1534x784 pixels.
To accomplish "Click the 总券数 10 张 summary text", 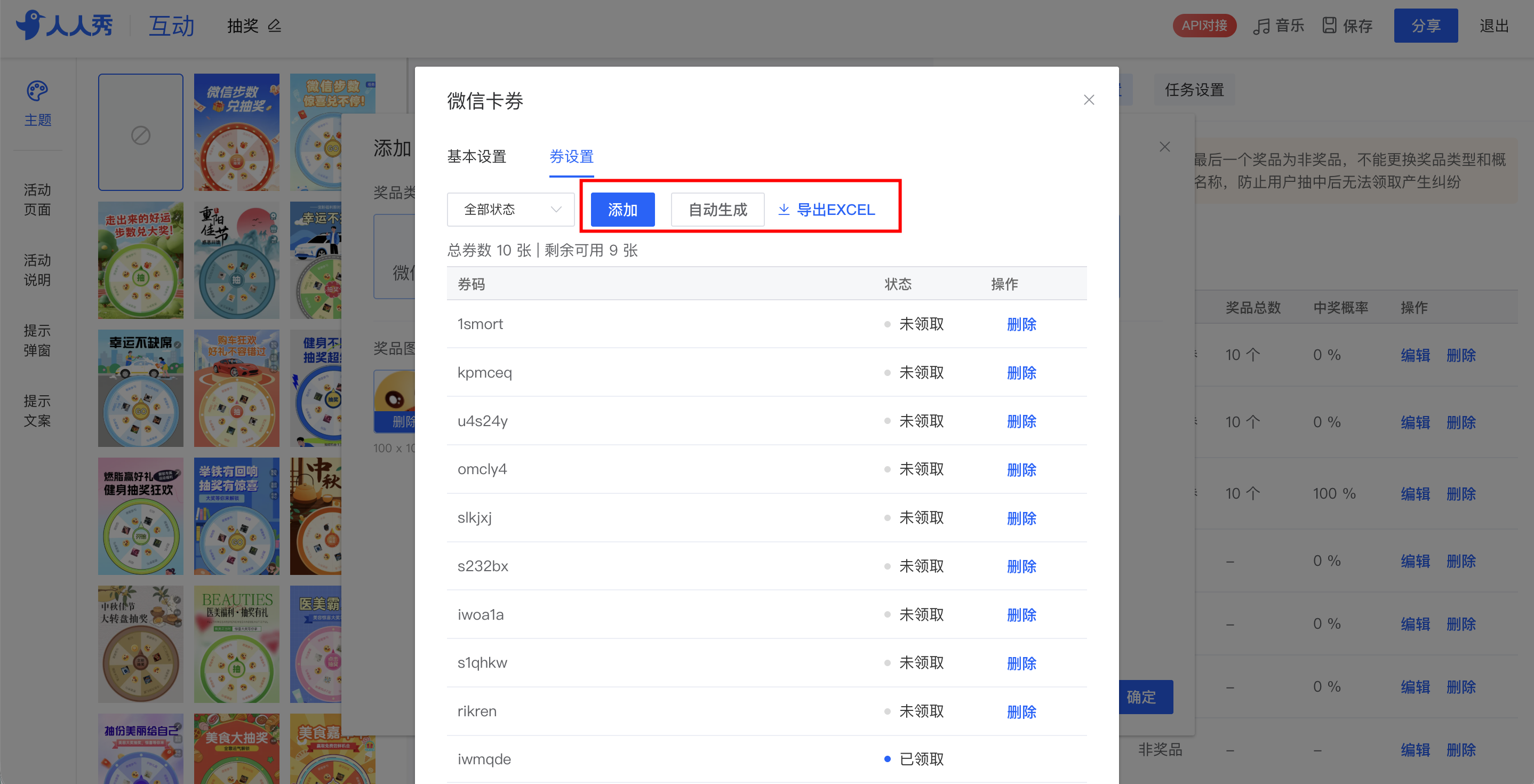I will pos(489,250).
